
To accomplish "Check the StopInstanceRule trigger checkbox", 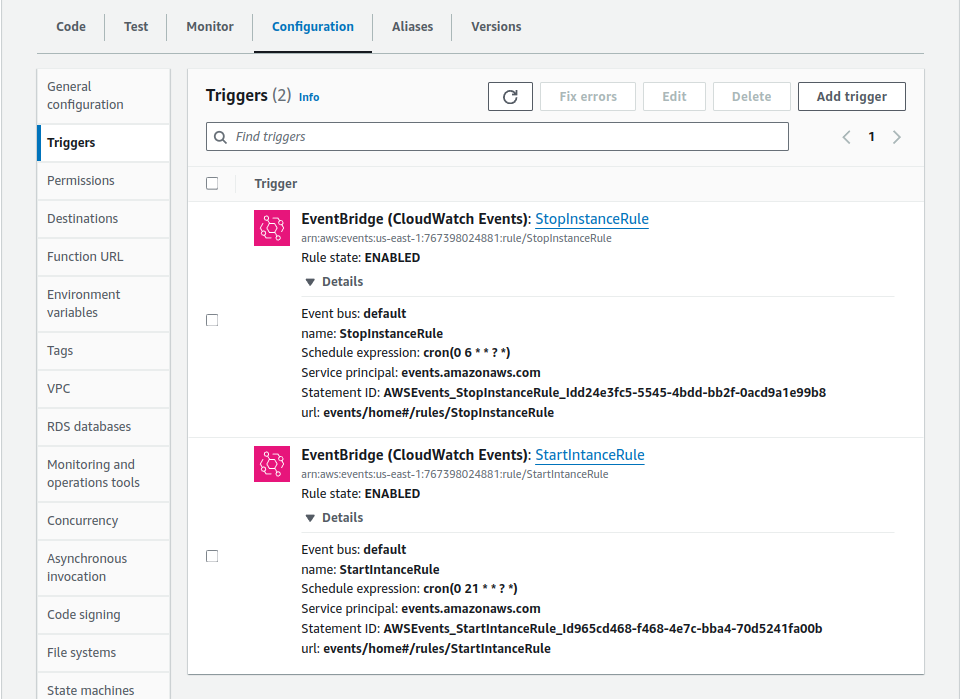I will tap(212, 319).
